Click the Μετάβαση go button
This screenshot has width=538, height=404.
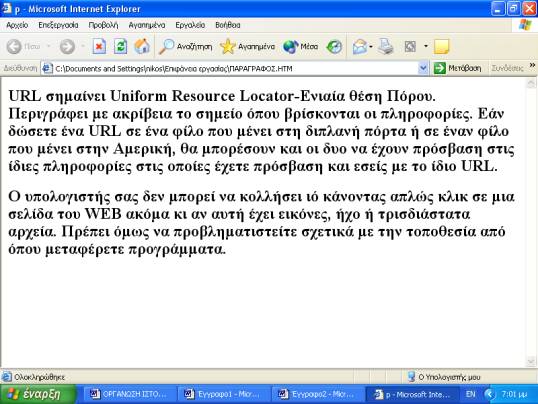457,68
